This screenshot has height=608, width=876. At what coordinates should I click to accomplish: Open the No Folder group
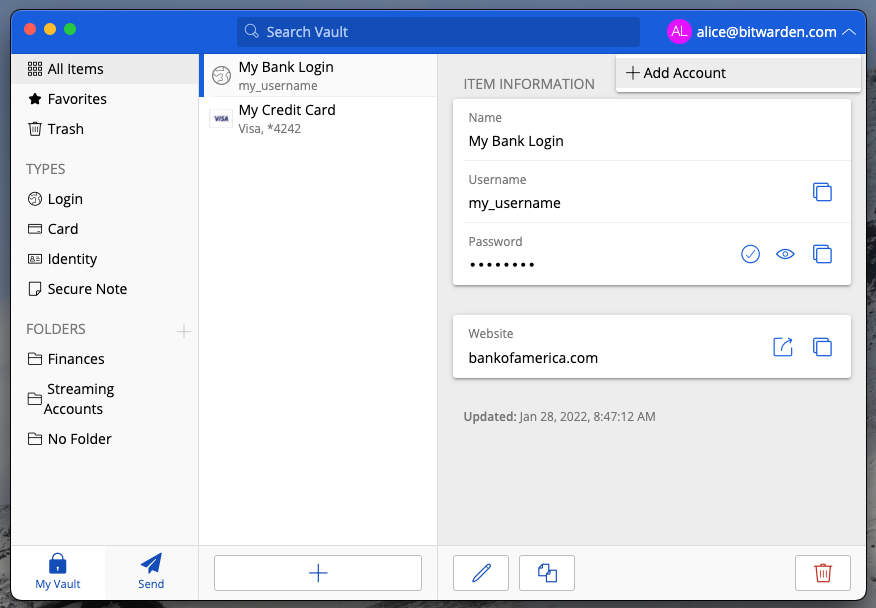105,439
